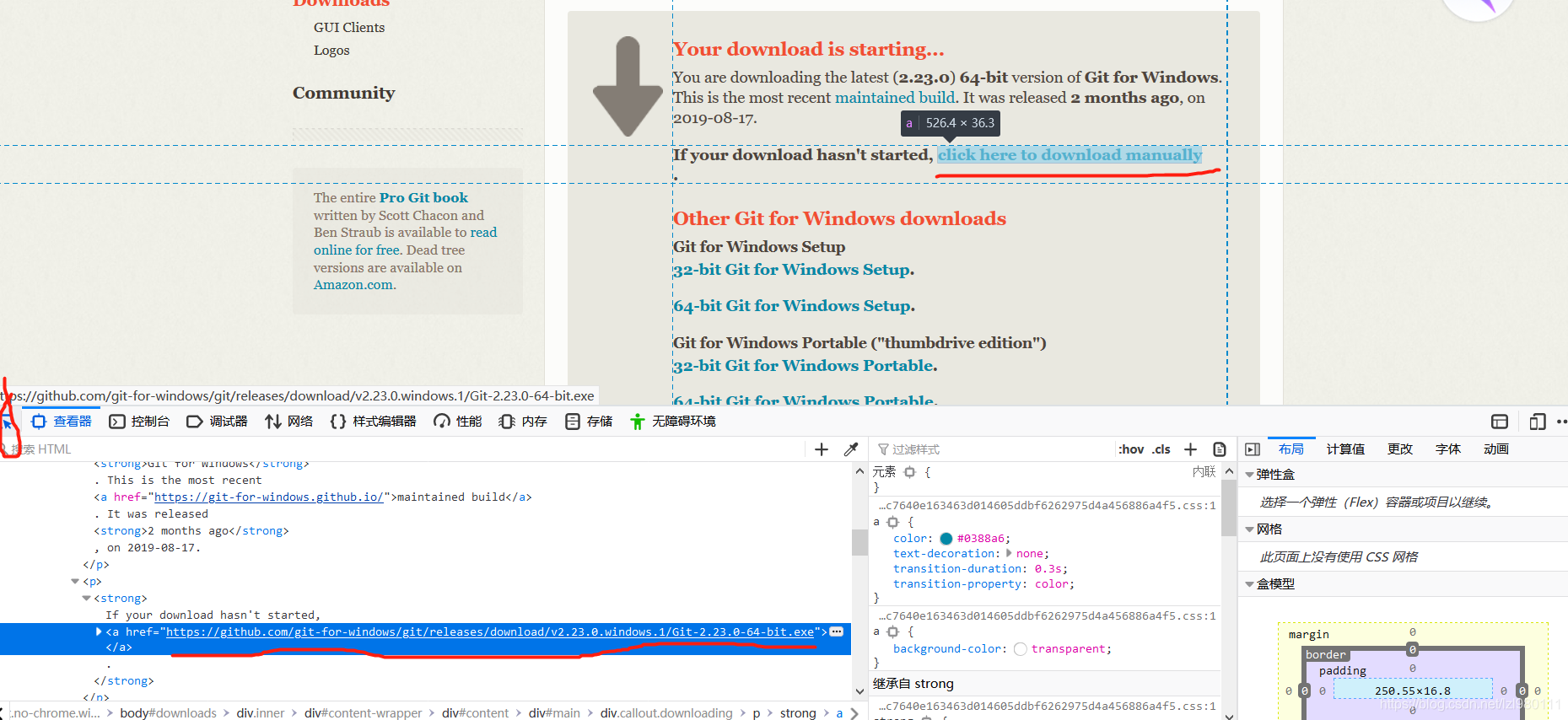
Task: Select div.callout.downloading breadcrumb item
Action: tap(666, 713)
